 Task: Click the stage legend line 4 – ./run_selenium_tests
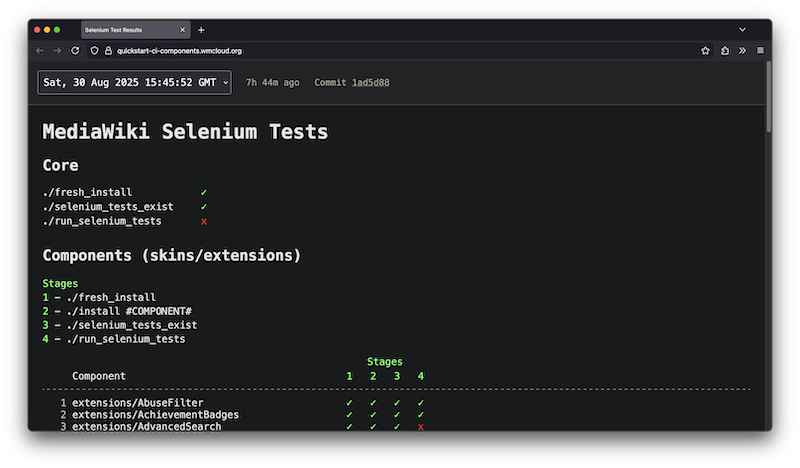tap(114, 339)
